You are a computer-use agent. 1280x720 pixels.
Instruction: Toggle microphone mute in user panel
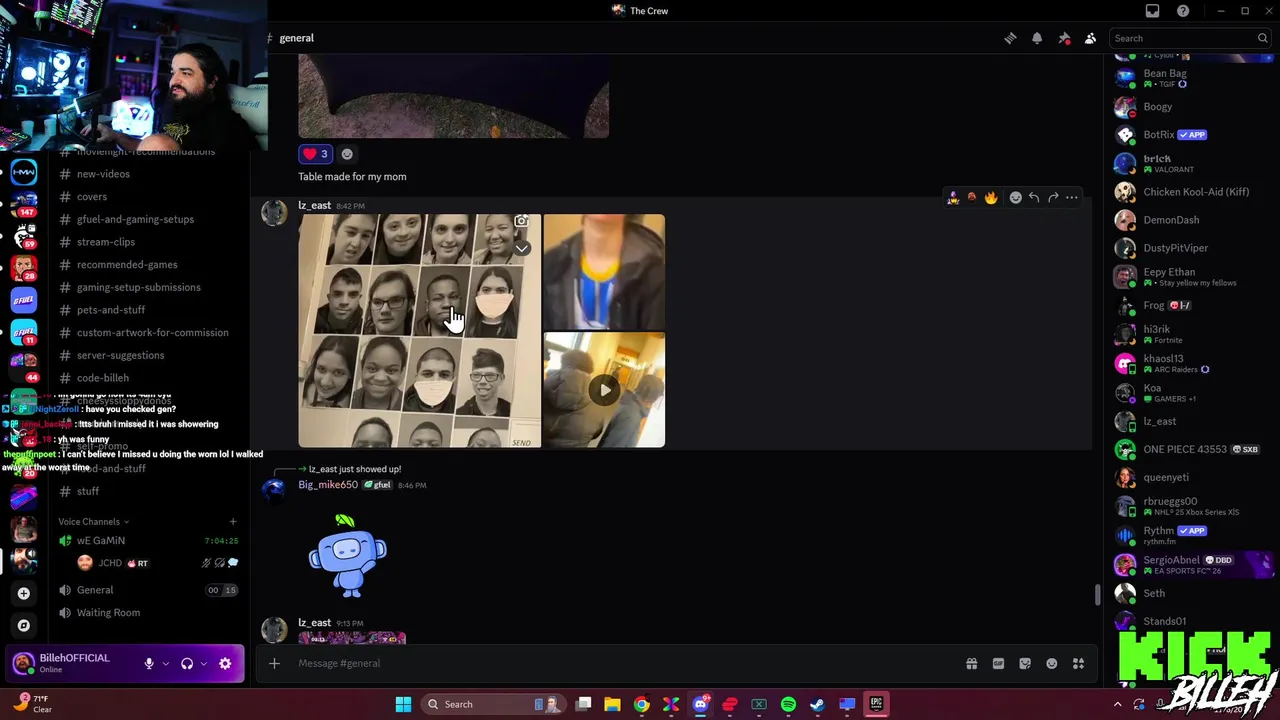pos(149,664)
